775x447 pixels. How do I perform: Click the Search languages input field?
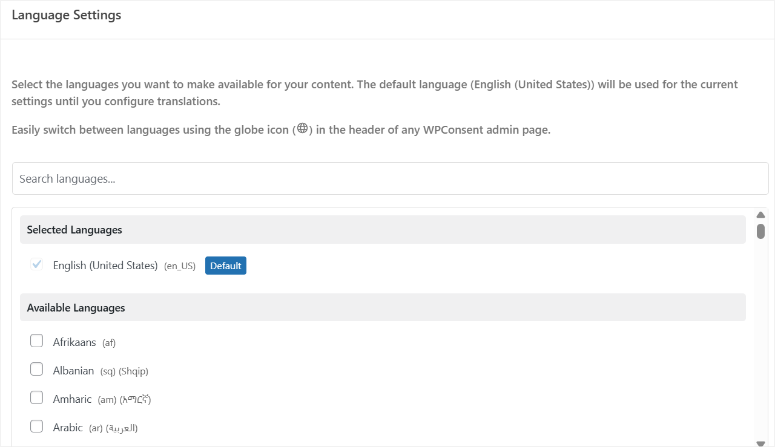click(390, 179)
